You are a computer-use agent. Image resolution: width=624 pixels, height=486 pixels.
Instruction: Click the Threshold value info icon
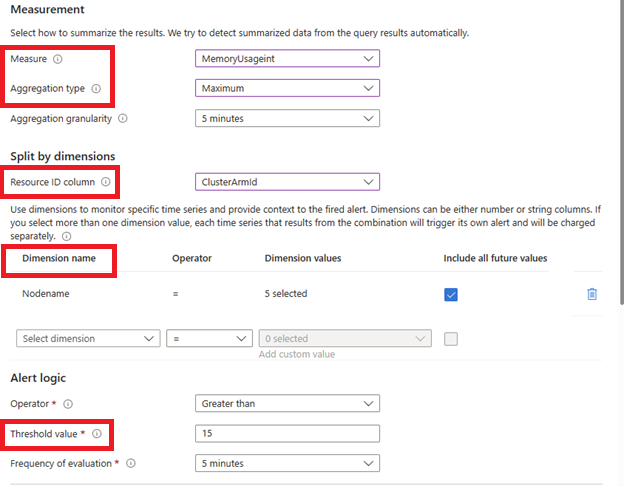[x=96, y=434]
